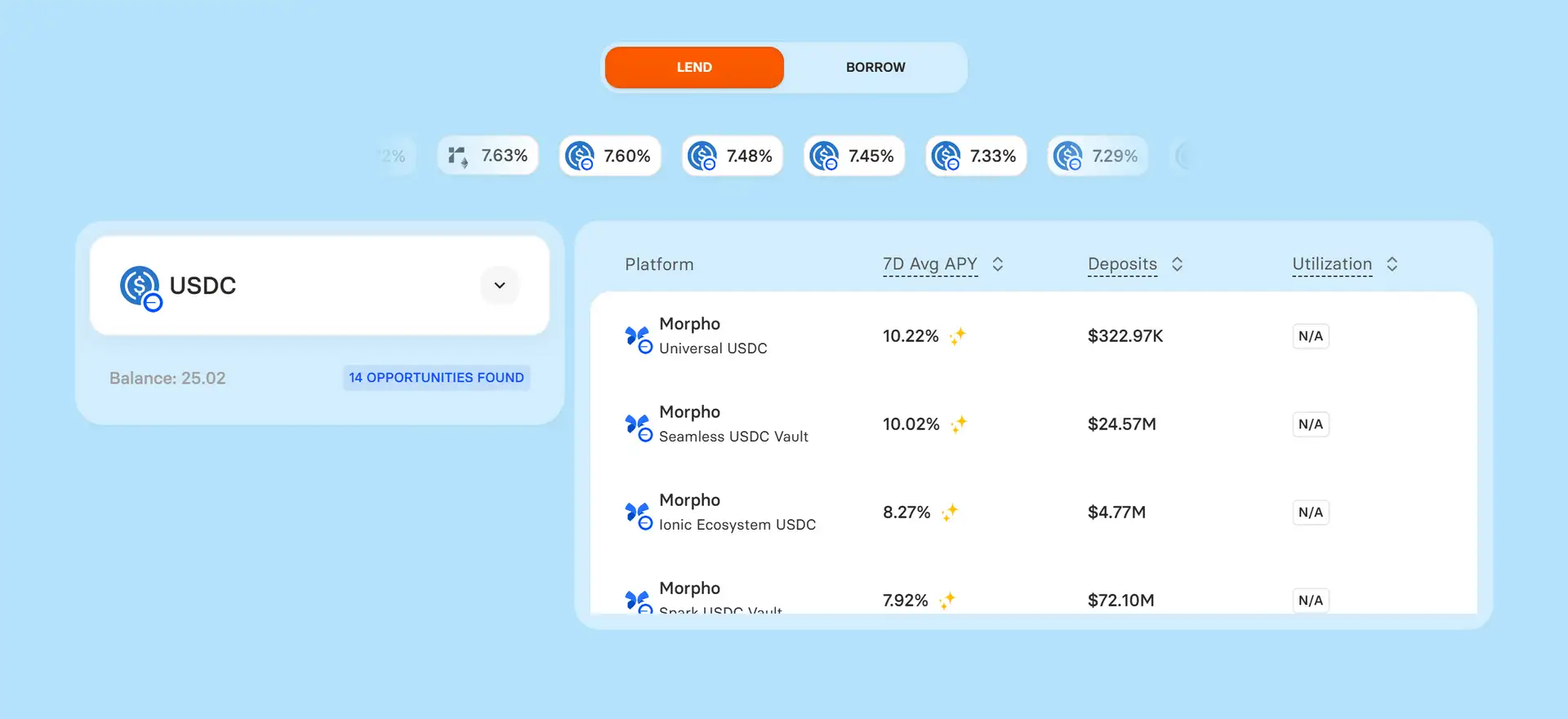Click sparkle icon next to 8.27% APY
The height and width of the screenshot is (719, 1568).
(x=949, y=513)
